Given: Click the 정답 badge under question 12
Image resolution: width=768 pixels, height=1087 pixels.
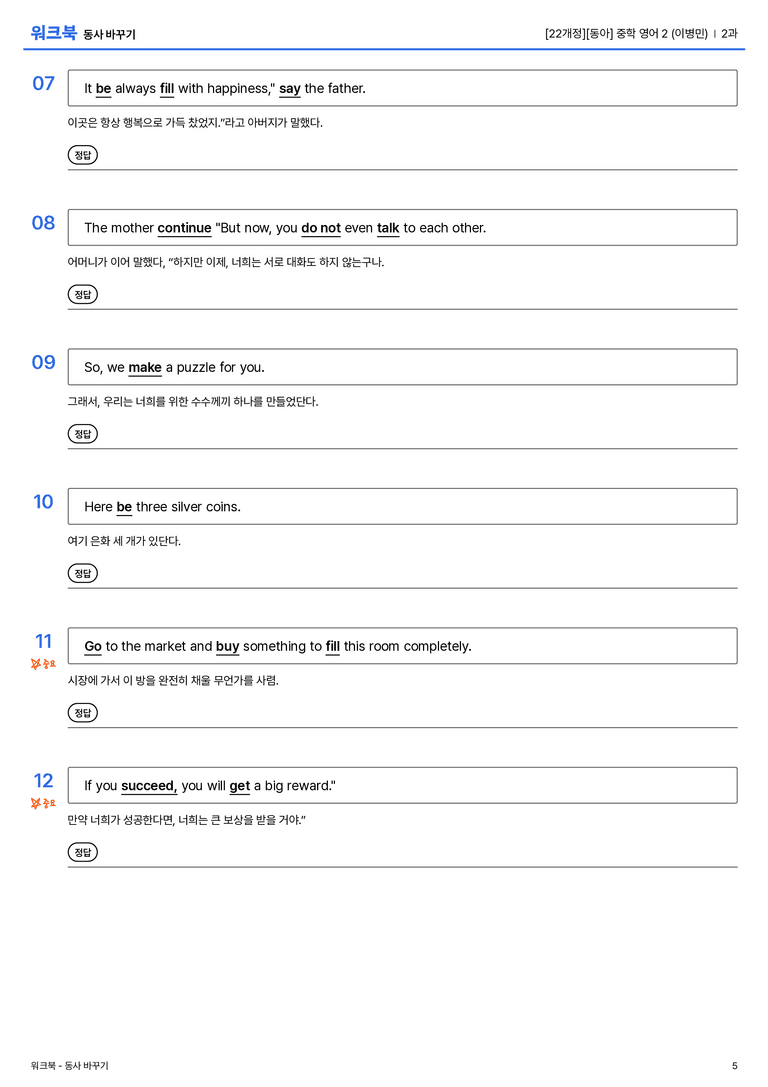Looking at the screenshot, I should pos(82,851).
